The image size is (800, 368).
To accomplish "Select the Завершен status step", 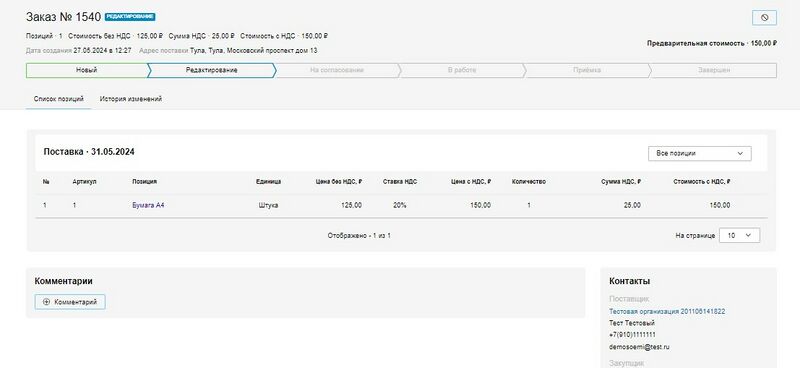I will (x=714, y=70).
